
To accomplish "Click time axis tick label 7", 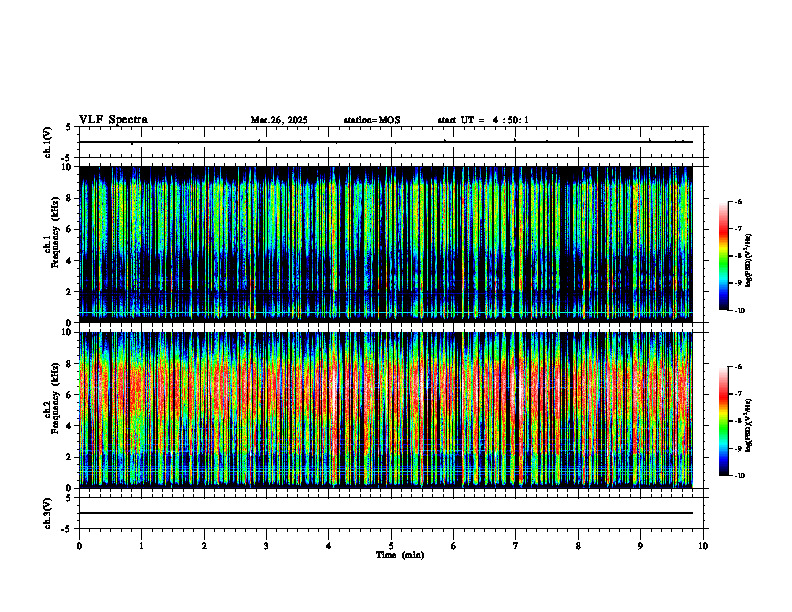I will (x=516, y=546).
